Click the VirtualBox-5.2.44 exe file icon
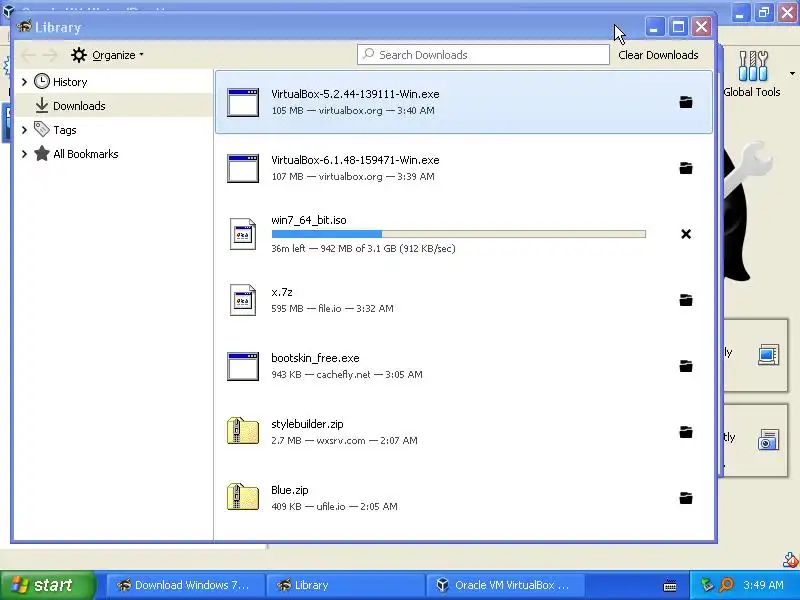 coord(243,102)
